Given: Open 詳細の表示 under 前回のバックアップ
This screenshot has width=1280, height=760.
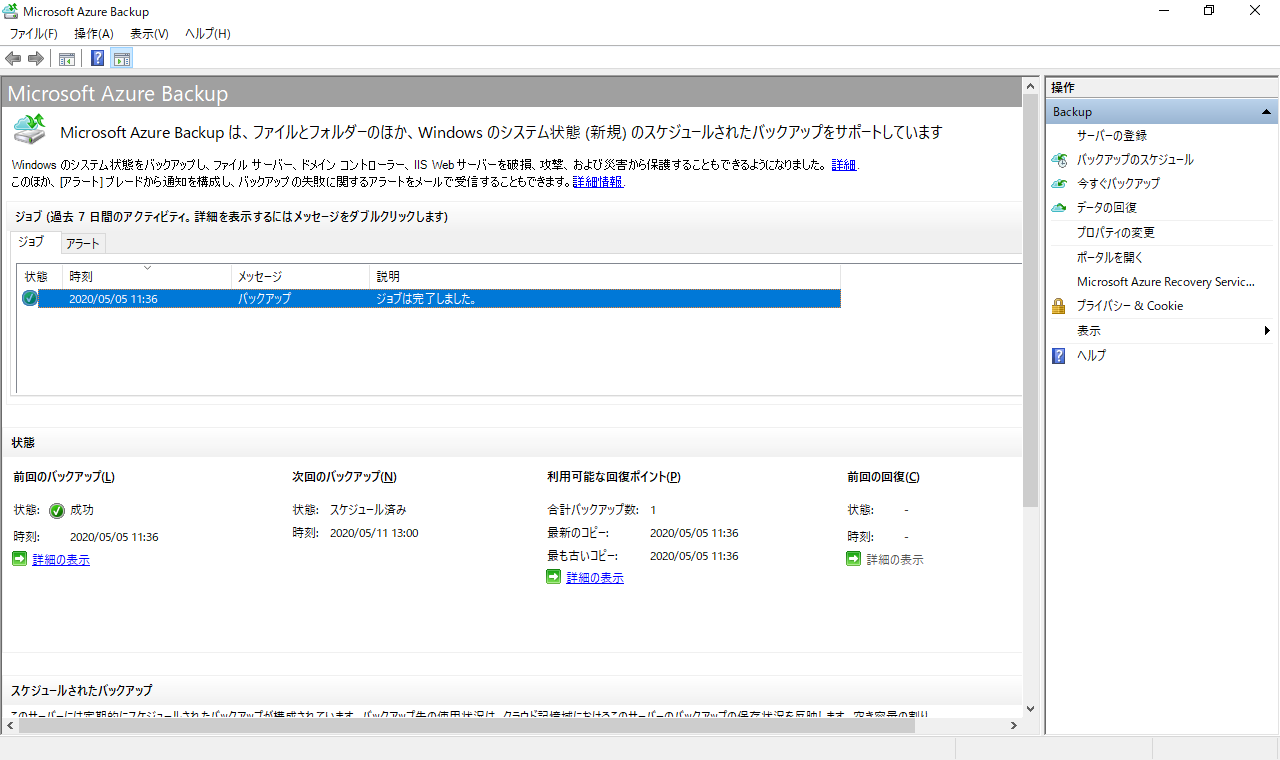Looking at the screenshot, I should point(61,560).
